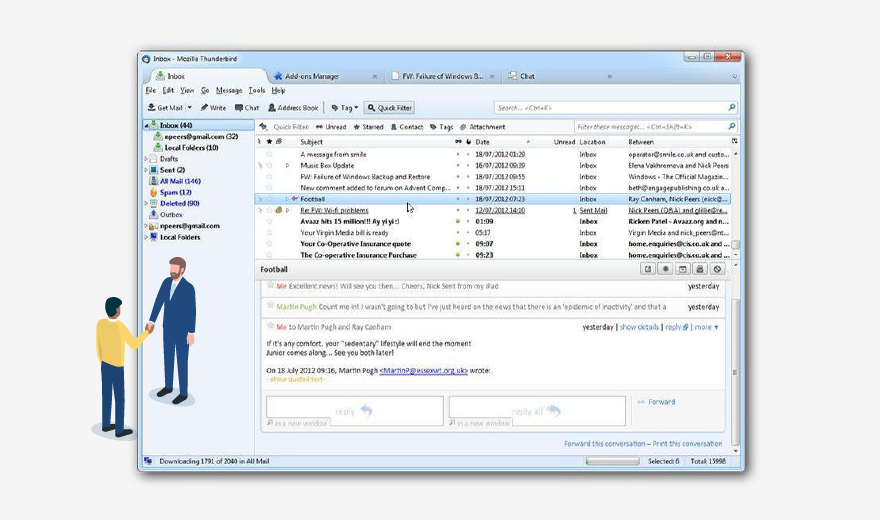Expand the Football conversation thread
Image resolution: width=880 pixels, height=520 pixels.
tap(285, 199)
